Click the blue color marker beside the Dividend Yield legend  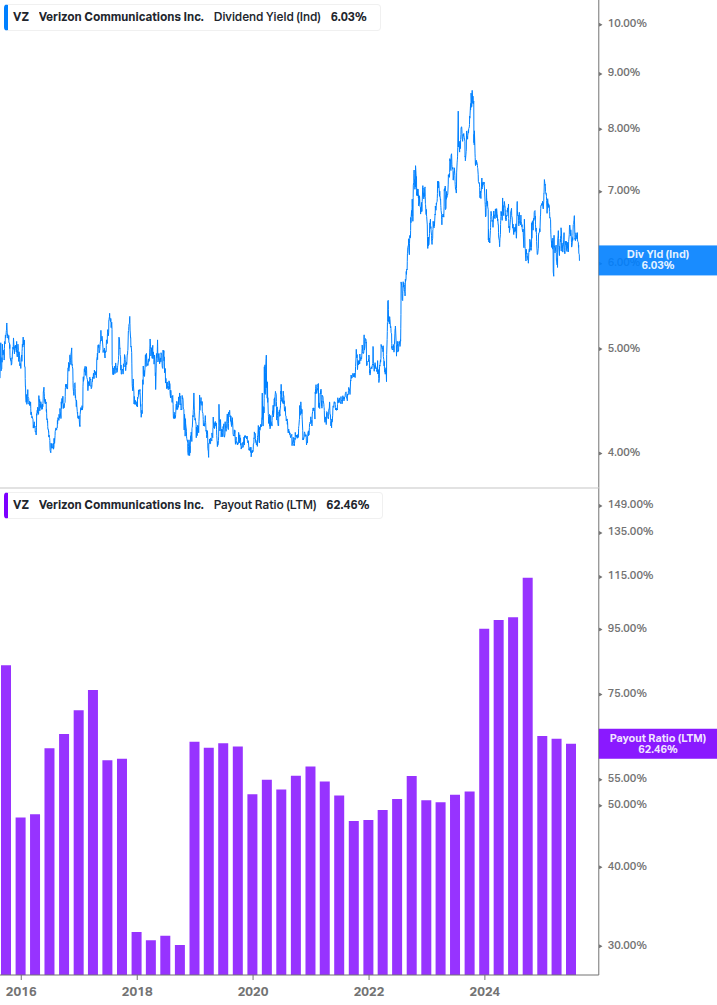pos(6,17)
